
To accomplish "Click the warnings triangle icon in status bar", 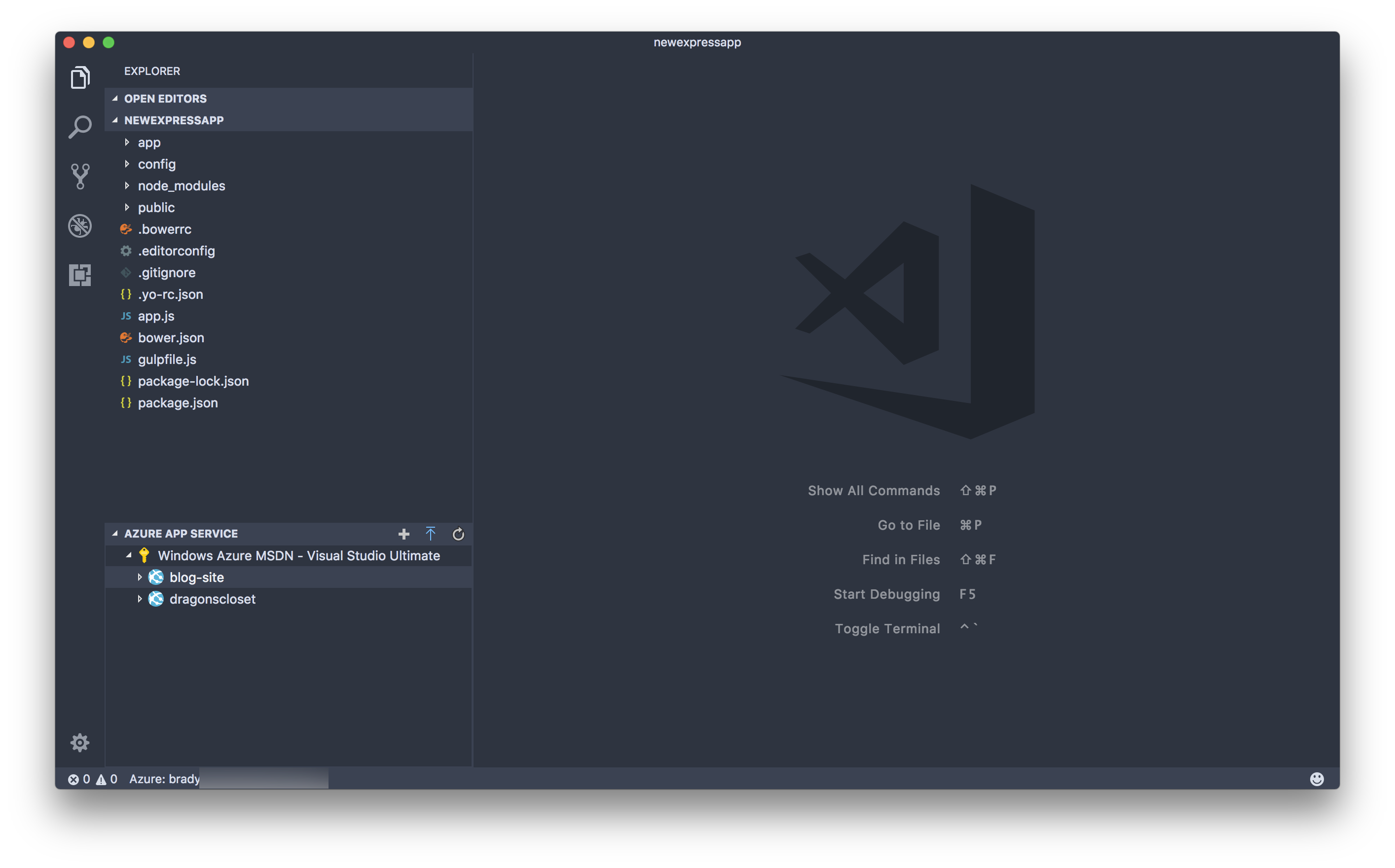I will 101,779.
